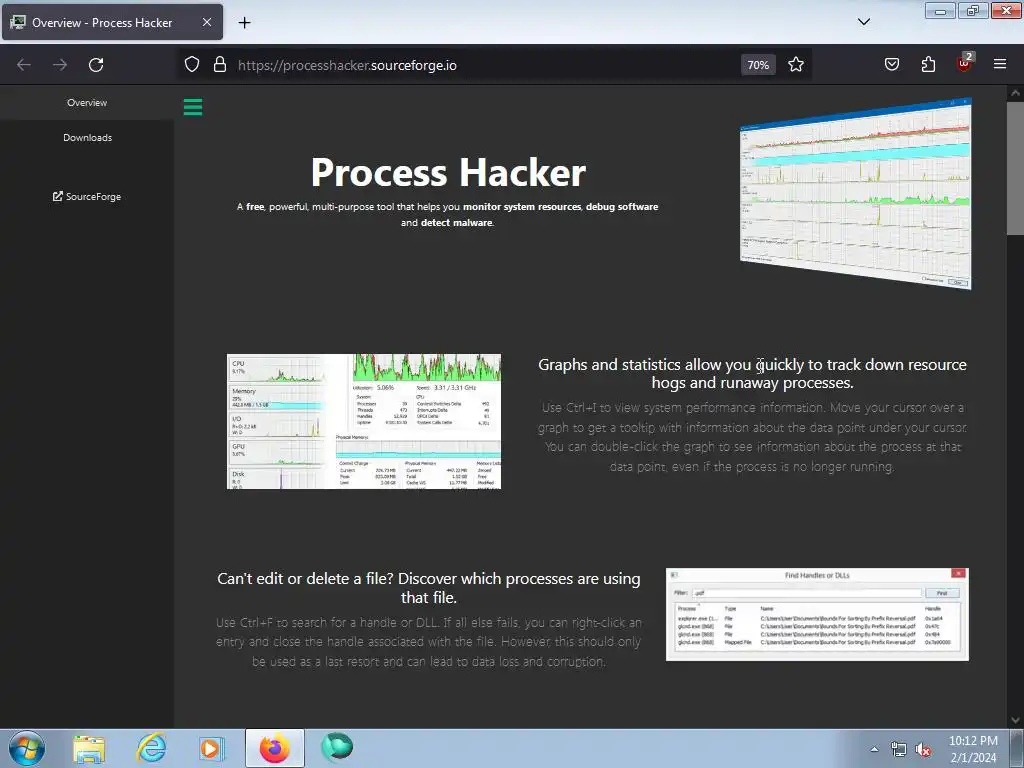Show hidden system tray icons
This screenshot has width=1024, height=768.
coord(874,749)
